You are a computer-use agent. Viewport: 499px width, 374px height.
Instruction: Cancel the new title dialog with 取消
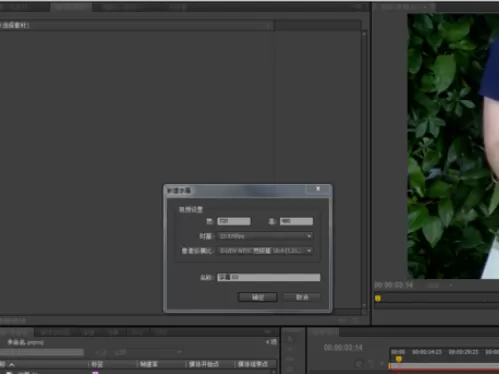[x=302, y=297]
